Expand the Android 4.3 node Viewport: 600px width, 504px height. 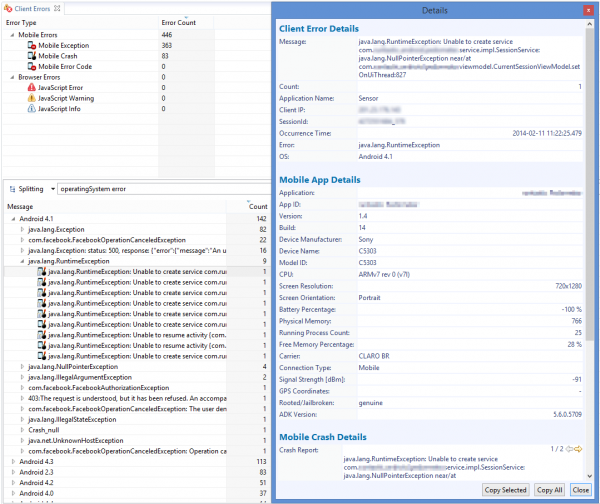pos(13,462)
